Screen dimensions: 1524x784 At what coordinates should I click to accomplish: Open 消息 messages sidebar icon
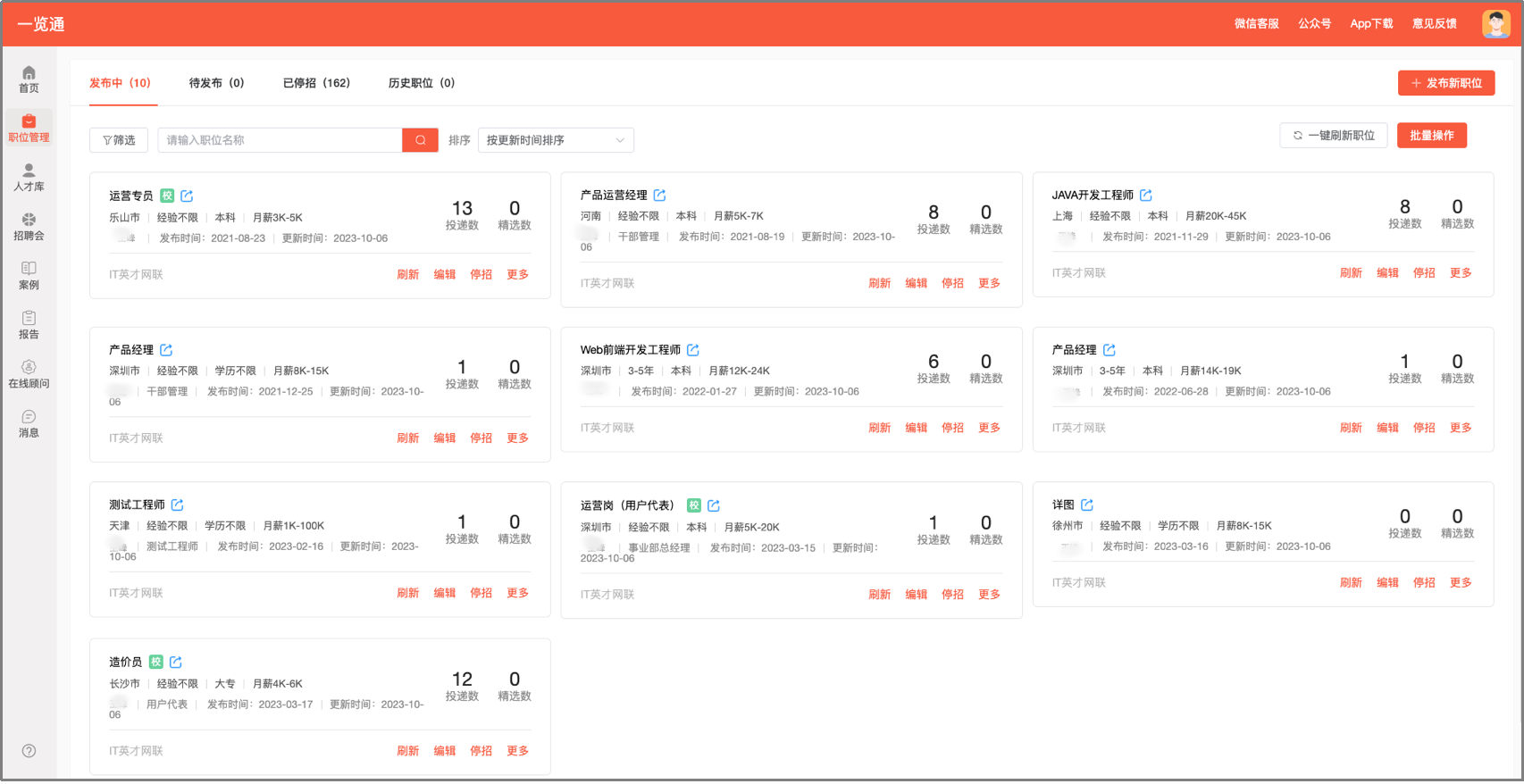[x=29, y=423]
